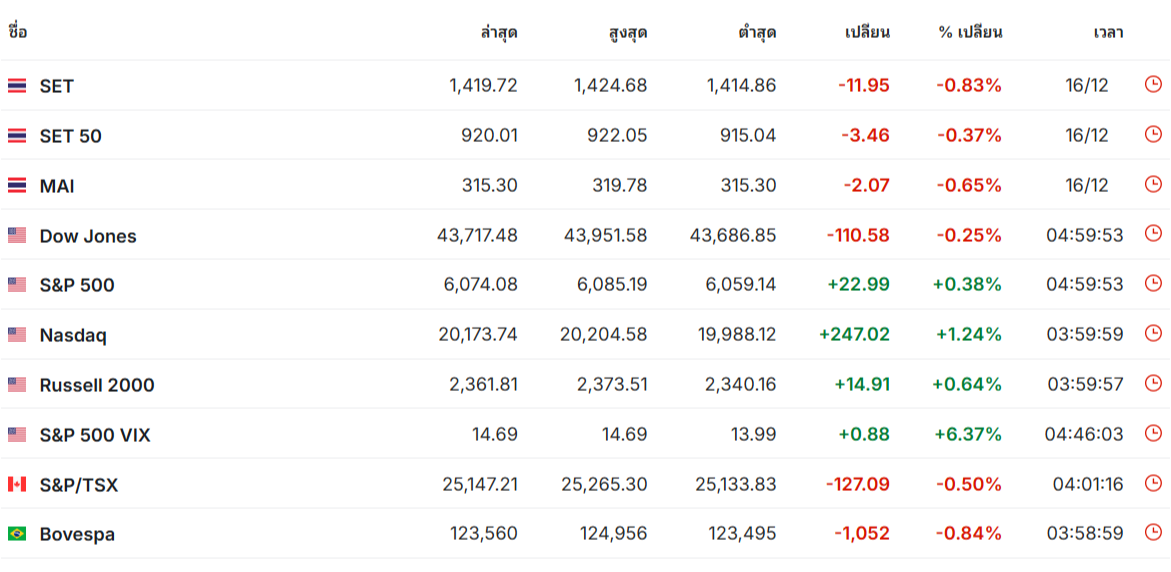Sort by the เวลา column header
The image size is (1171, 572).
tap(1108, 32)
